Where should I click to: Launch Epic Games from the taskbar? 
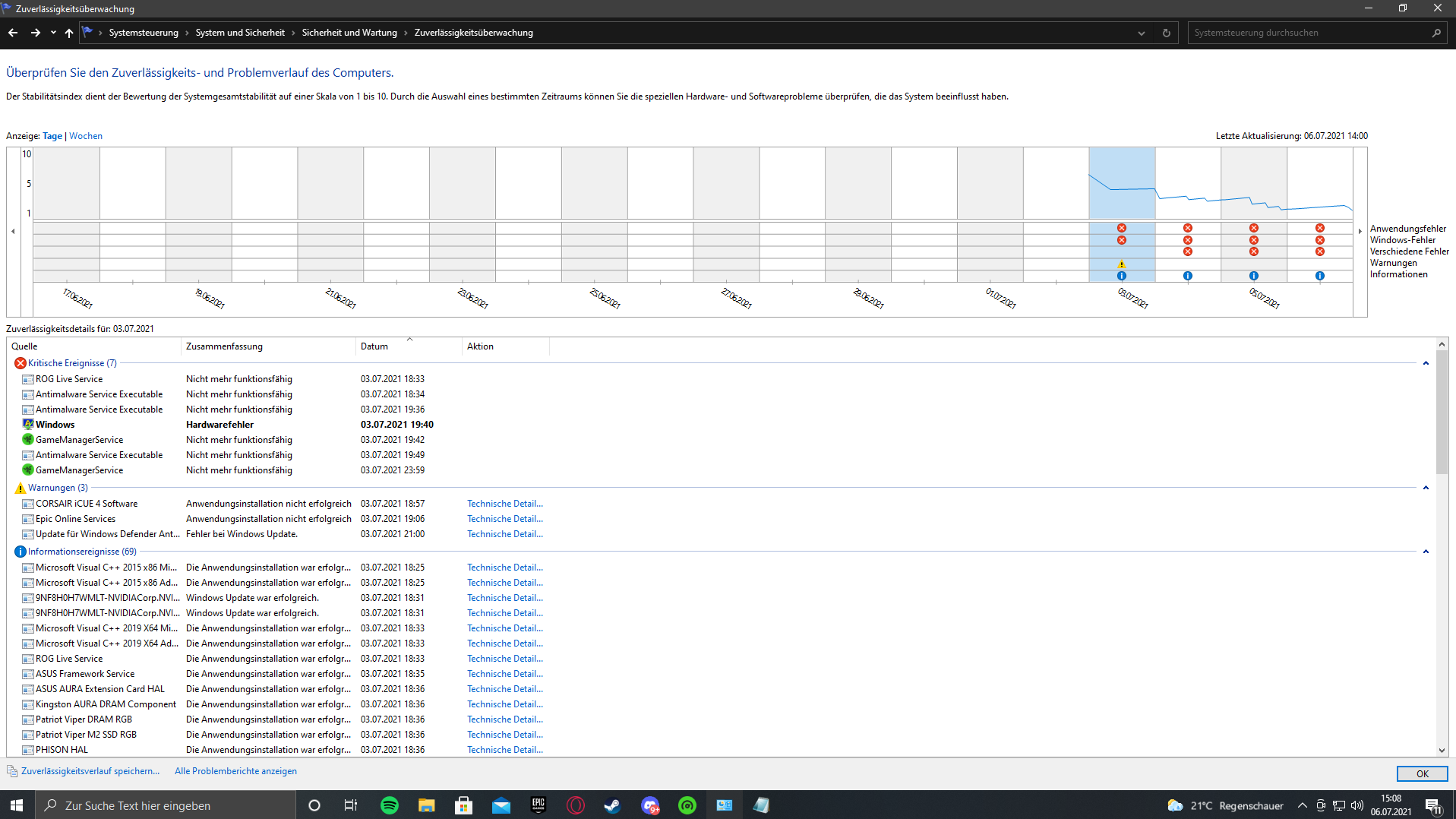[538, 805]
